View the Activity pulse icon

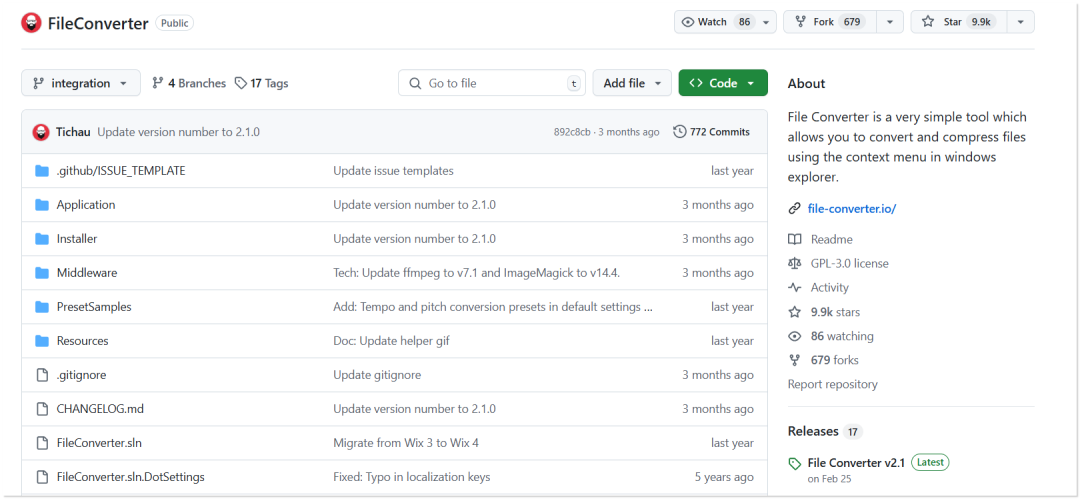pyautogui.click(x=795, y=288)
